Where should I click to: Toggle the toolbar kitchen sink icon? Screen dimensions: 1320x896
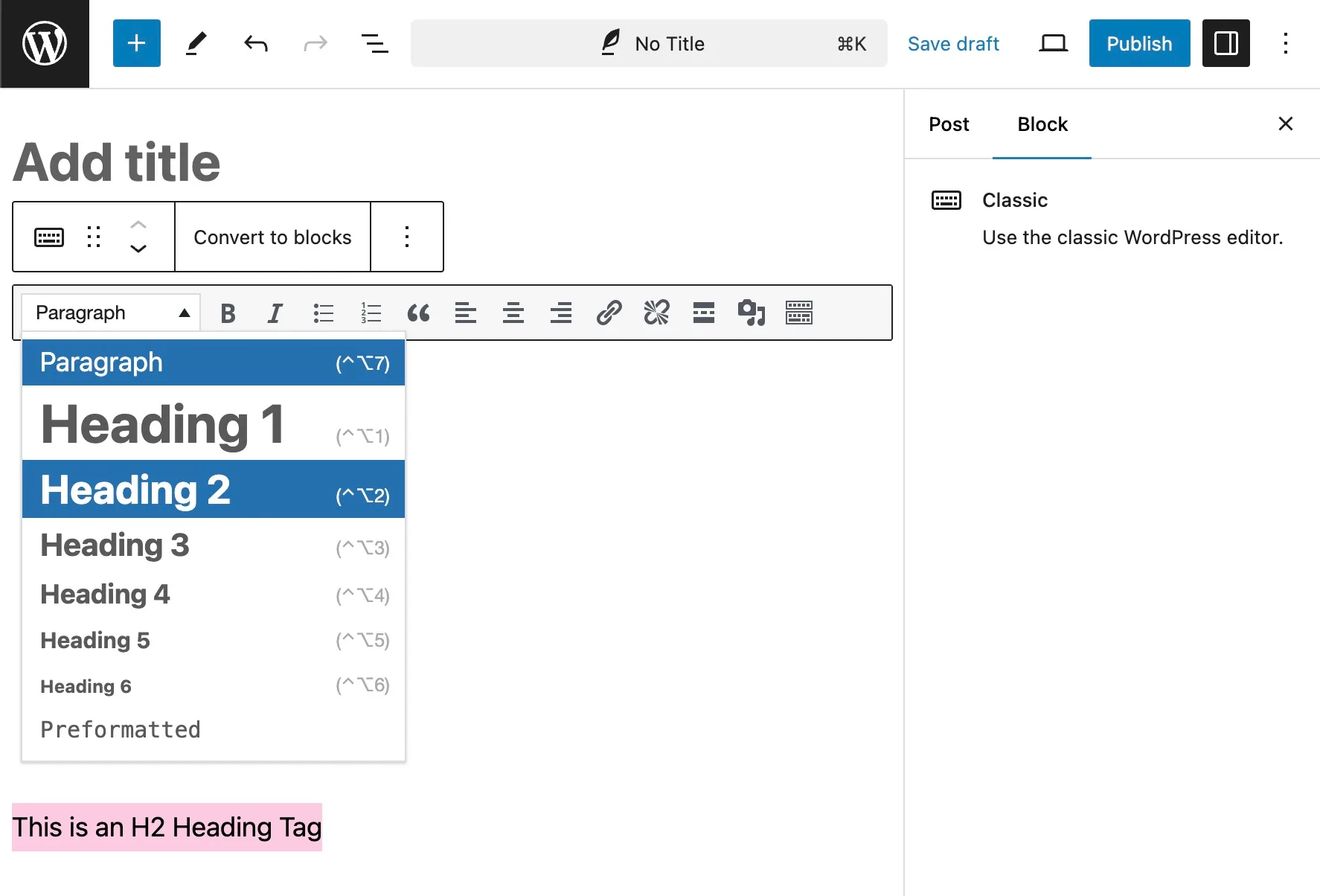pos(799,313)
